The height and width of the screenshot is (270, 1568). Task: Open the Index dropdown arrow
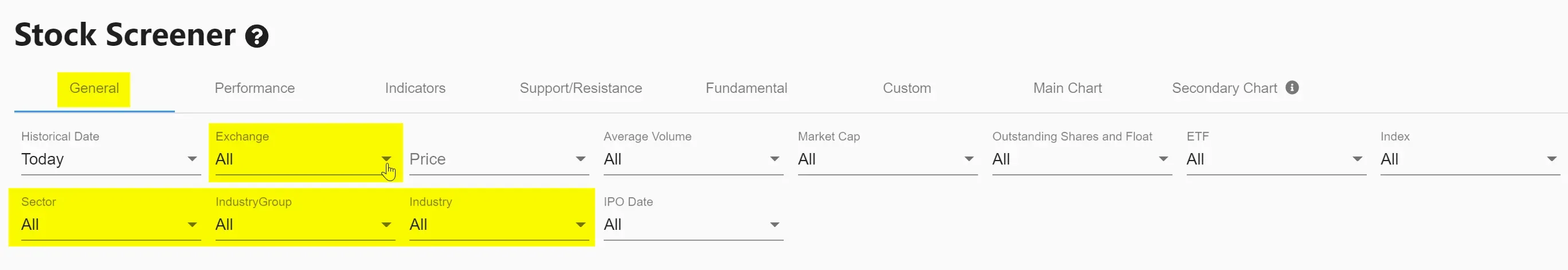pyautogui.click(x=1551, y=159)
